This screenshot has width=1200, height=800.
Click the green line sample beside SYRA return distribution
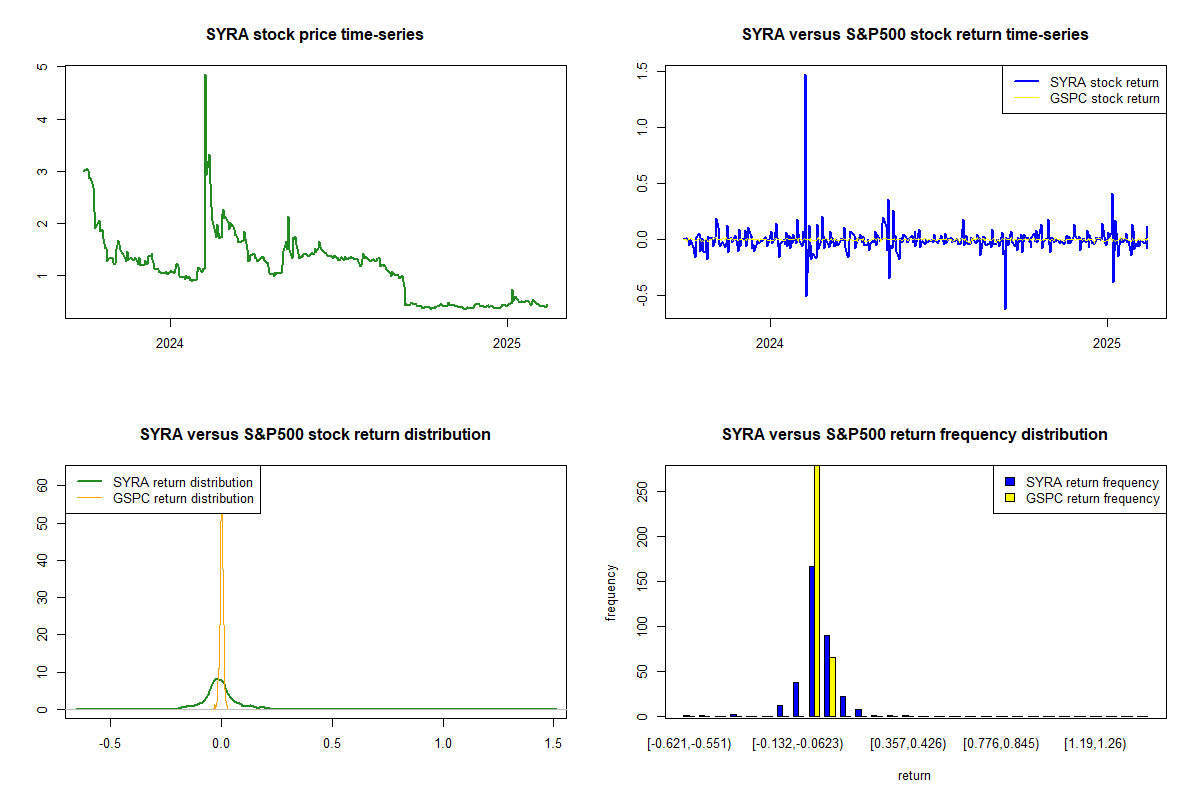88,483
